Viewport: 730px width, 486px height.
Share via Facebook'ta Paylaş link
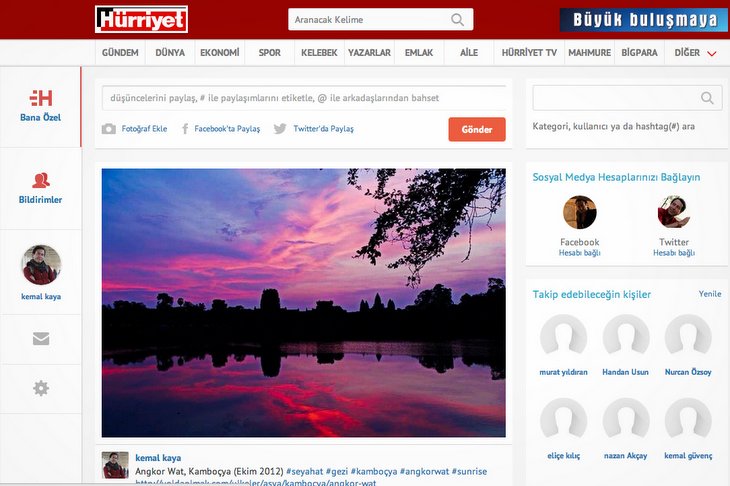[x=220, y=129]
